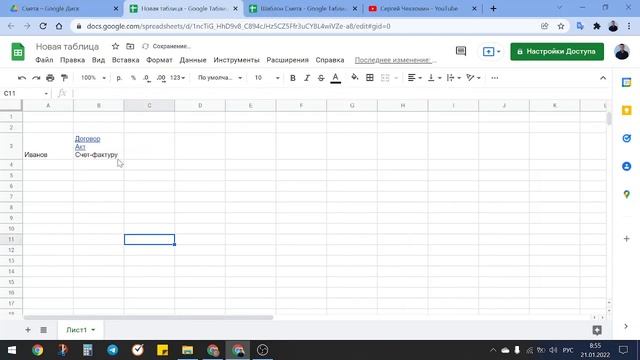
Task: Click the Новая таблица title field
Action: pos(67,47)
